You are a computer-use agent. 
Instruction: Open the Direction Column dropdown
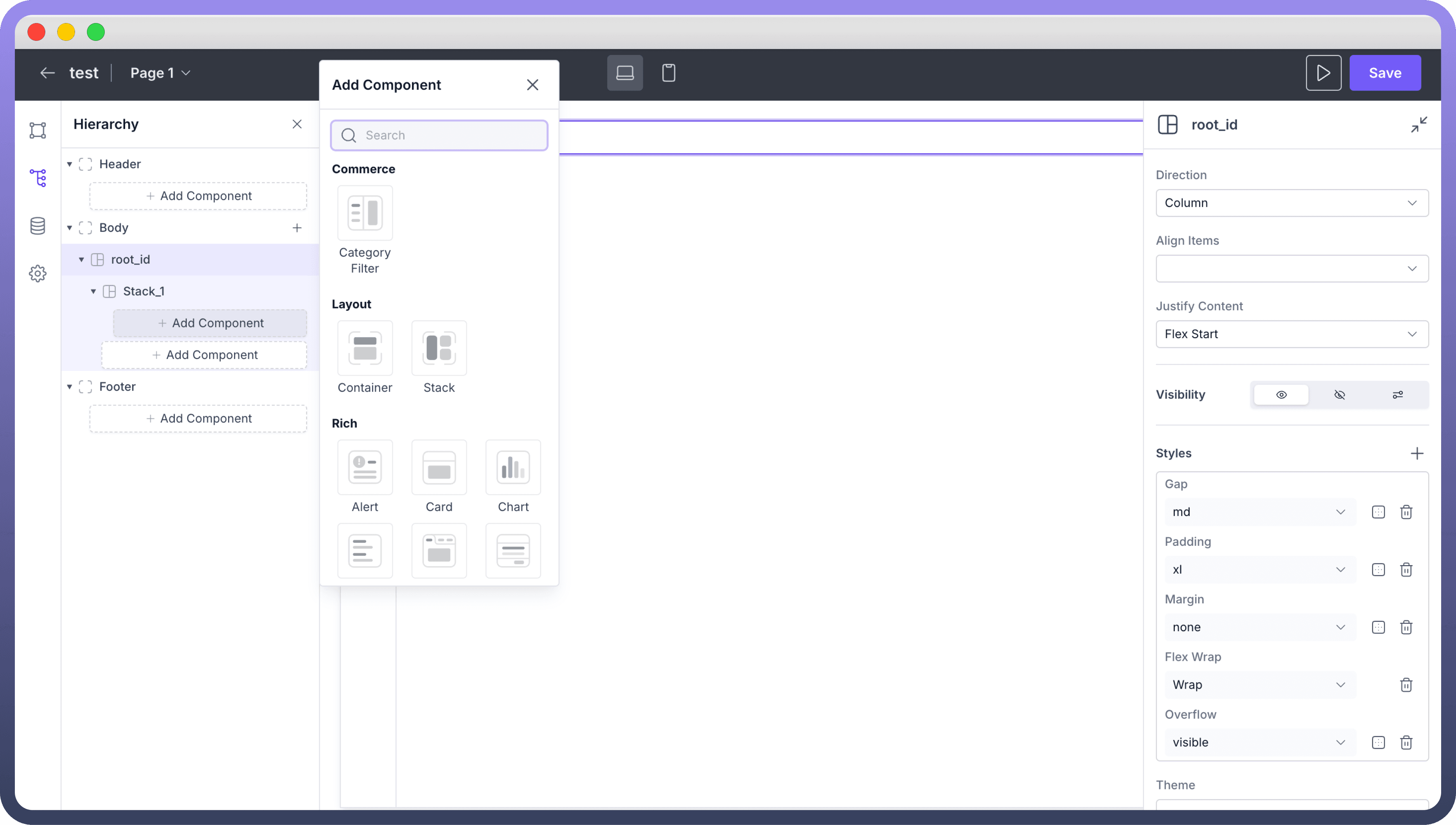pos(1291,203)
